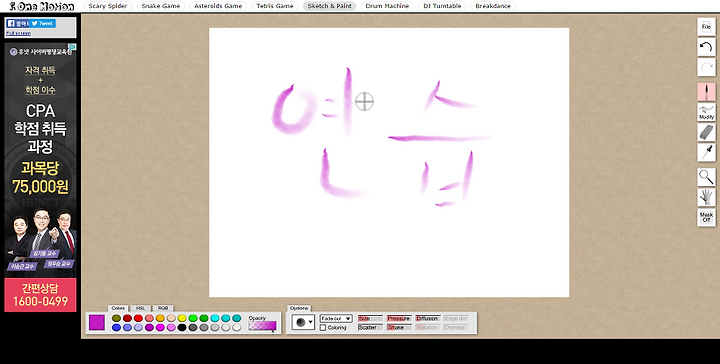720x364 pixels.
Task: Choose the dark green color swatch
Action: [204, 318]
